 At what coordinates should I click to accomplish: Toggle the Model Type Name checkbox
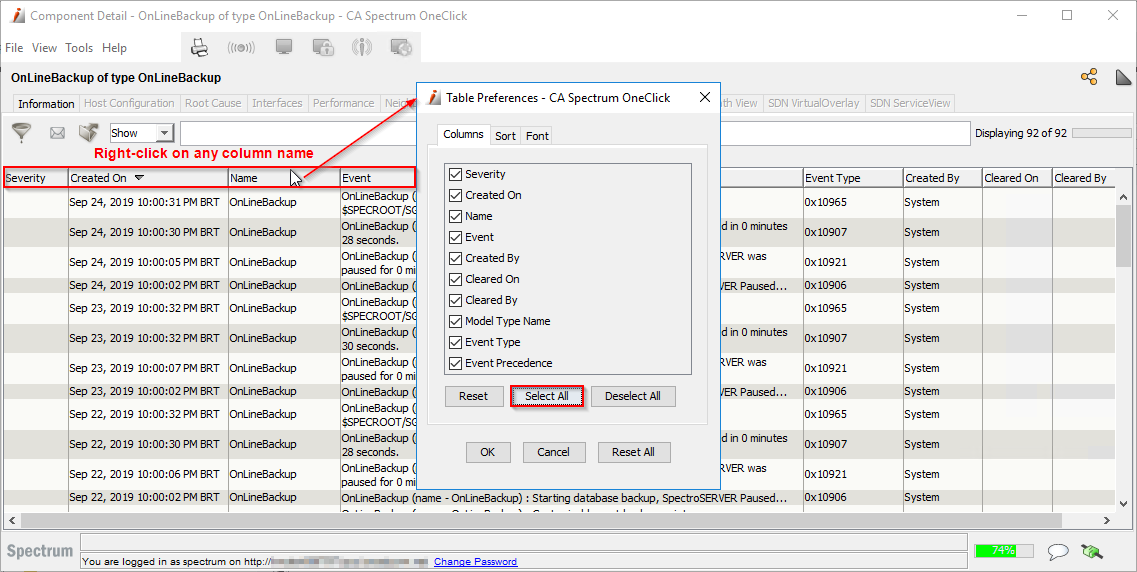456,321
